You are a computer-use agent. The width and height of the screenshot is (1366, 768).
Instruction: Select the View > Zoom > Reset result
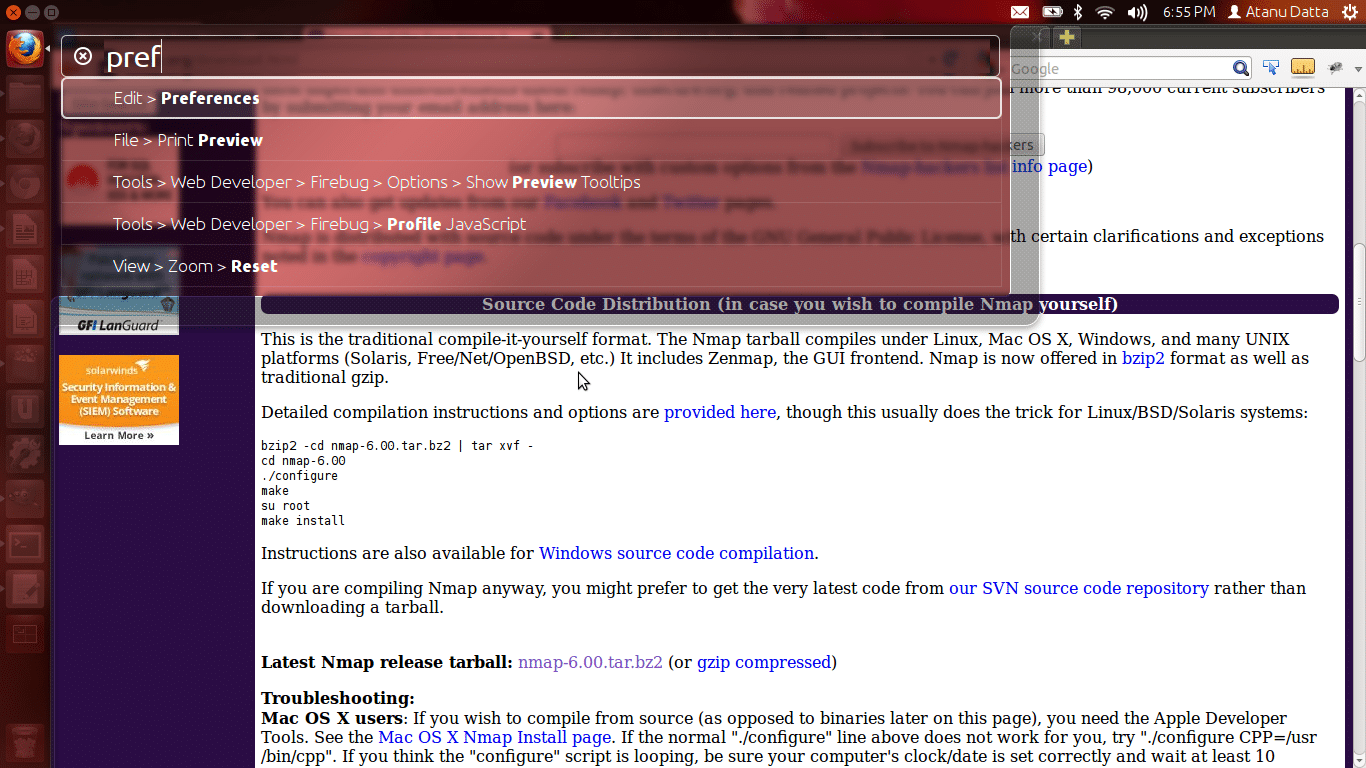531,266
